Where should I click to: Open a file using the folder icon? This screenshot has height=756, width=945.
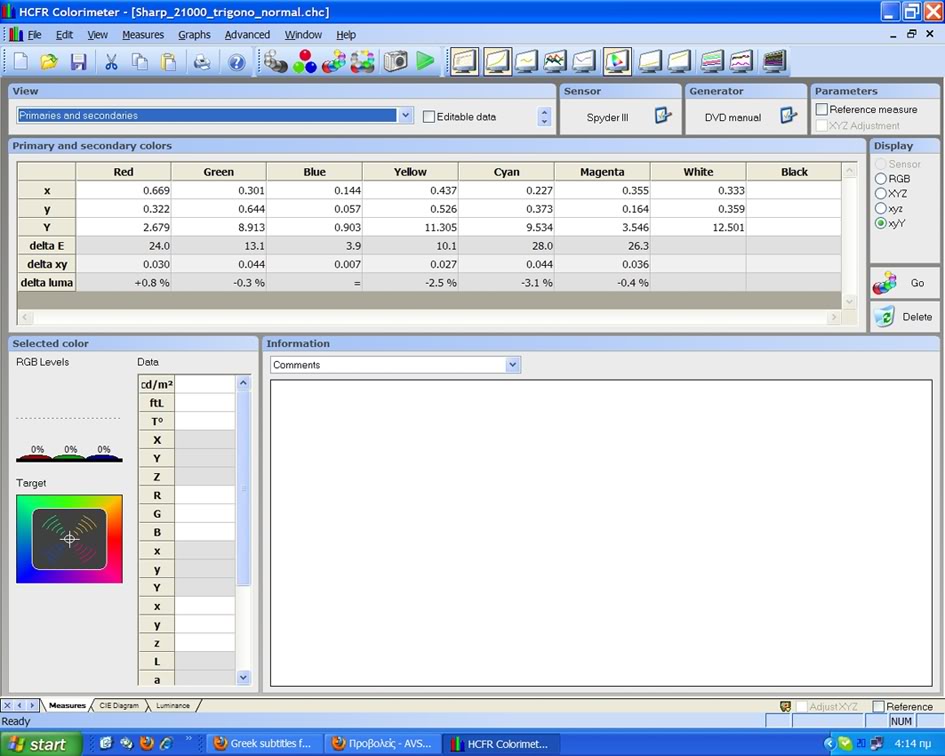pos(49,62)
